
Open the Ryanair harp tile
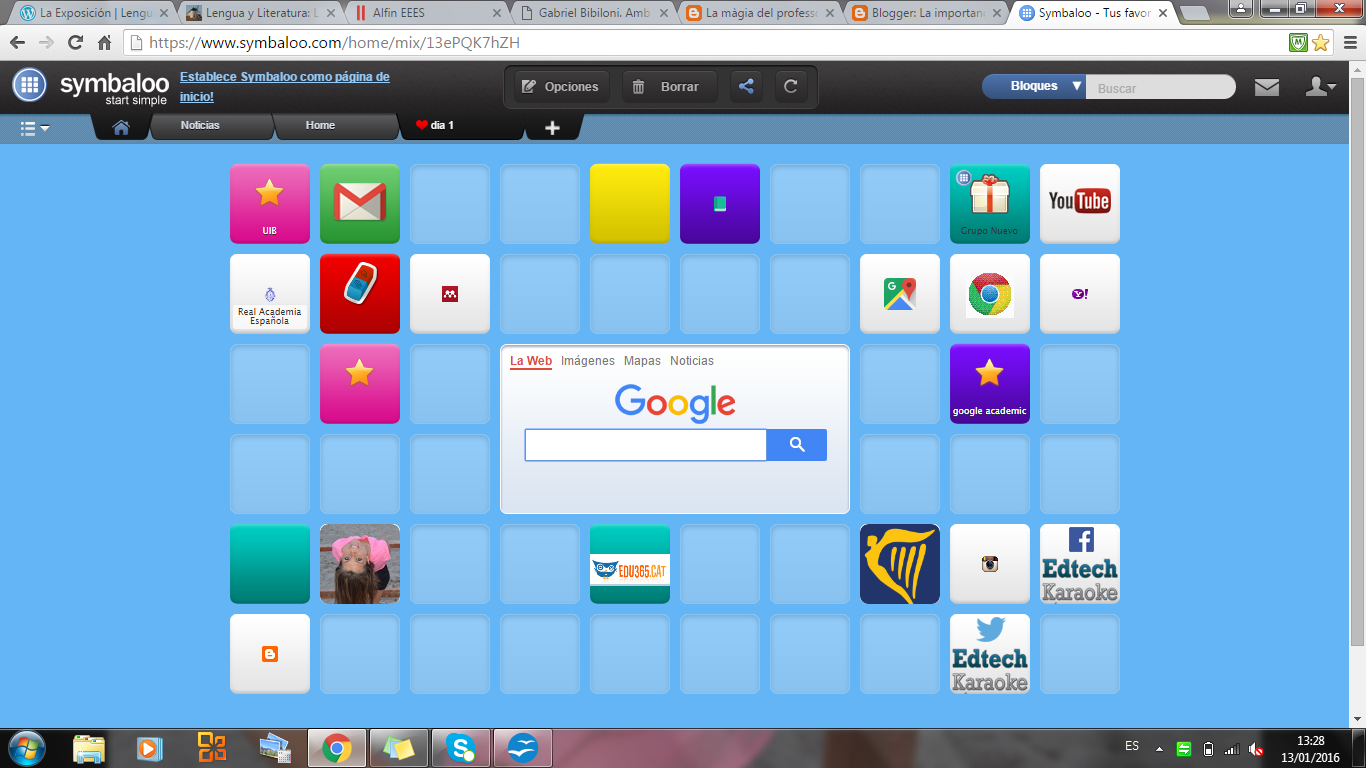coord(900,563)
